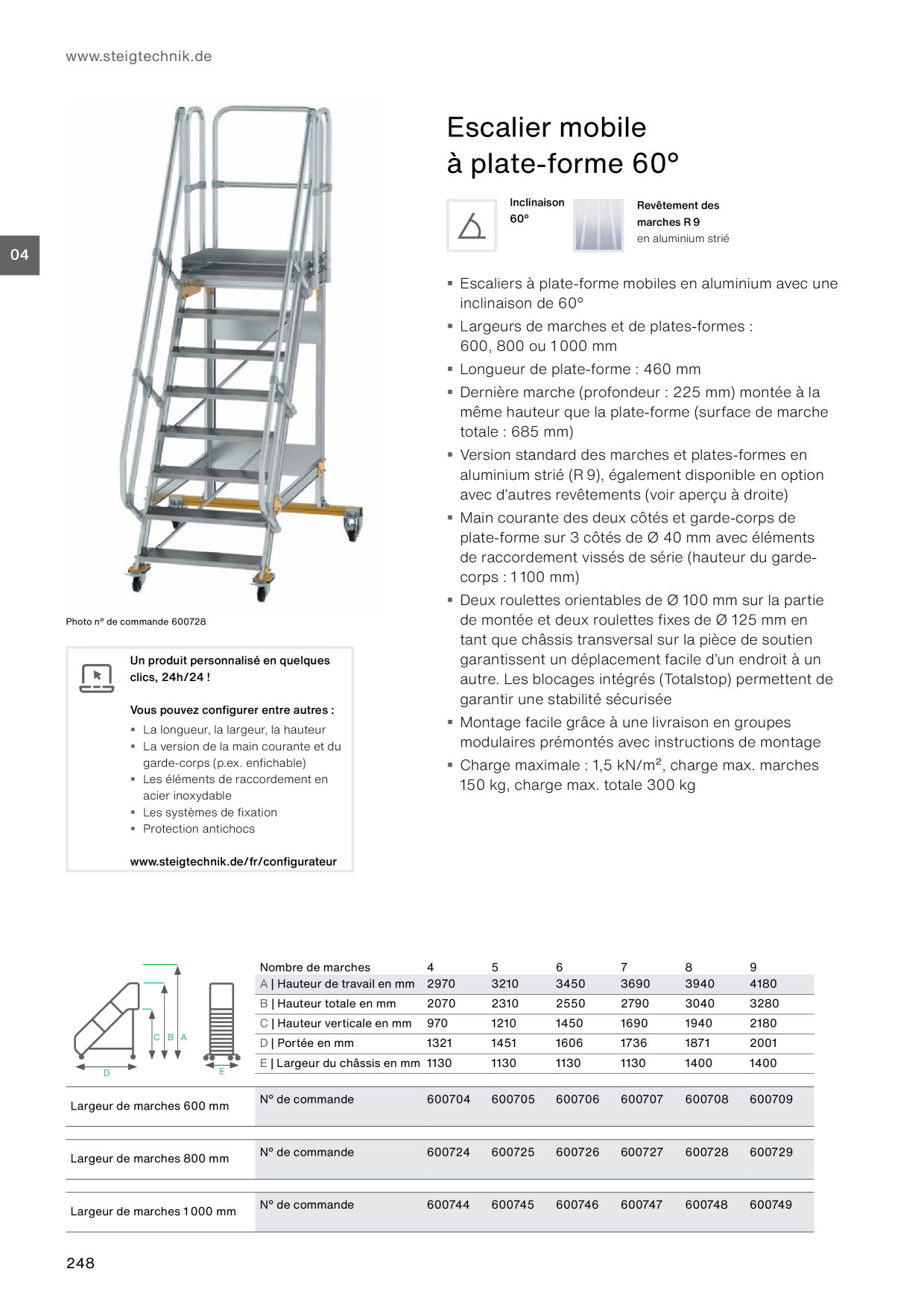Screen dimensions: 924x1307
Task: Click order number 600706
Action: [x=577, y=1099]
